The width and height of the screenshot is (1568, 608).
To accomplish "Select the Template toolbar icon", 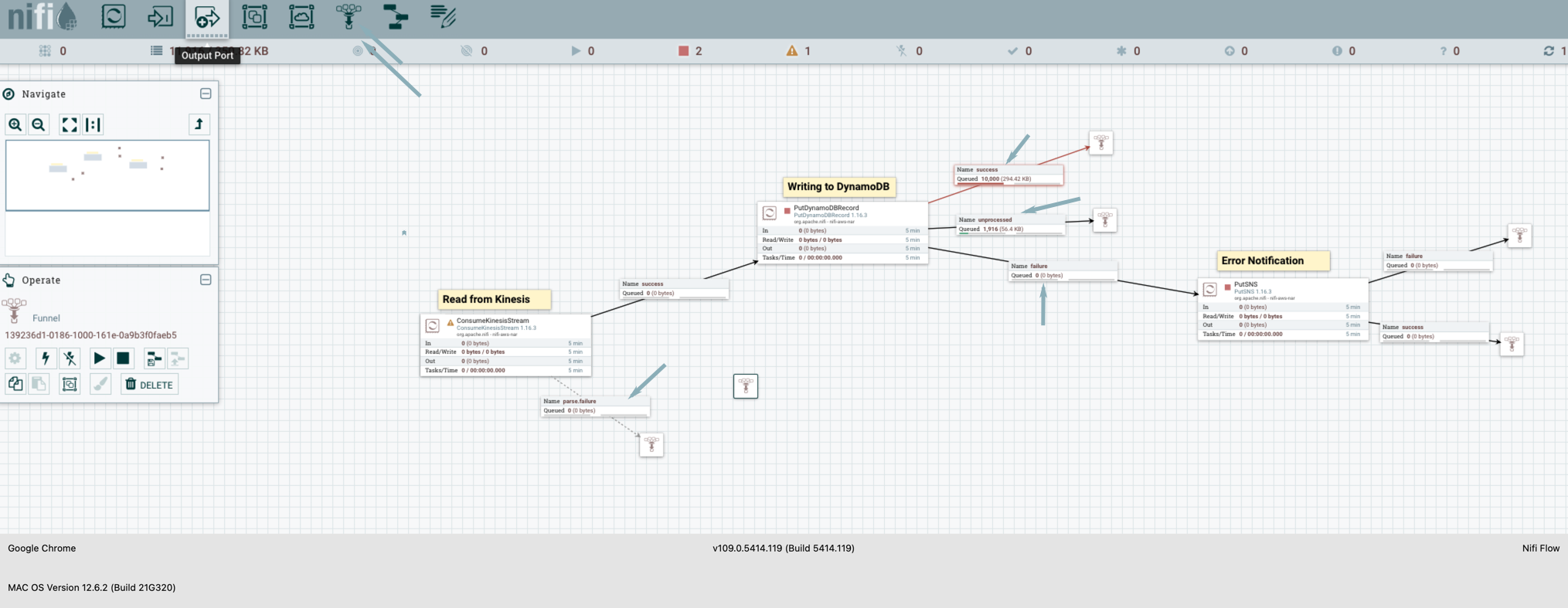I will pos(396,17).
